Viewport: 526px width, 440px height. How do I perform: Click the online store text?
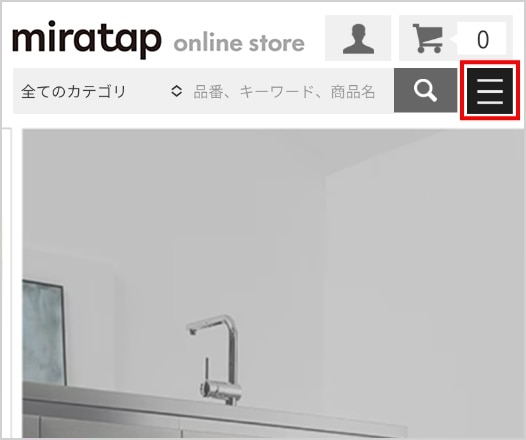tap(239, 44)
